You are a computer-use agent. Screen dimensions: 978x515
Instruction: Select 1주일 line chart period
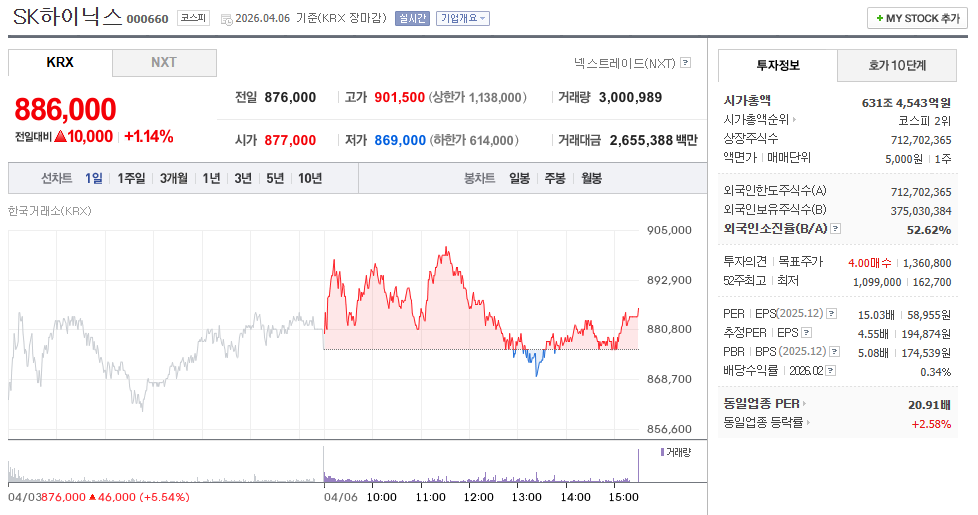point(131,178)
